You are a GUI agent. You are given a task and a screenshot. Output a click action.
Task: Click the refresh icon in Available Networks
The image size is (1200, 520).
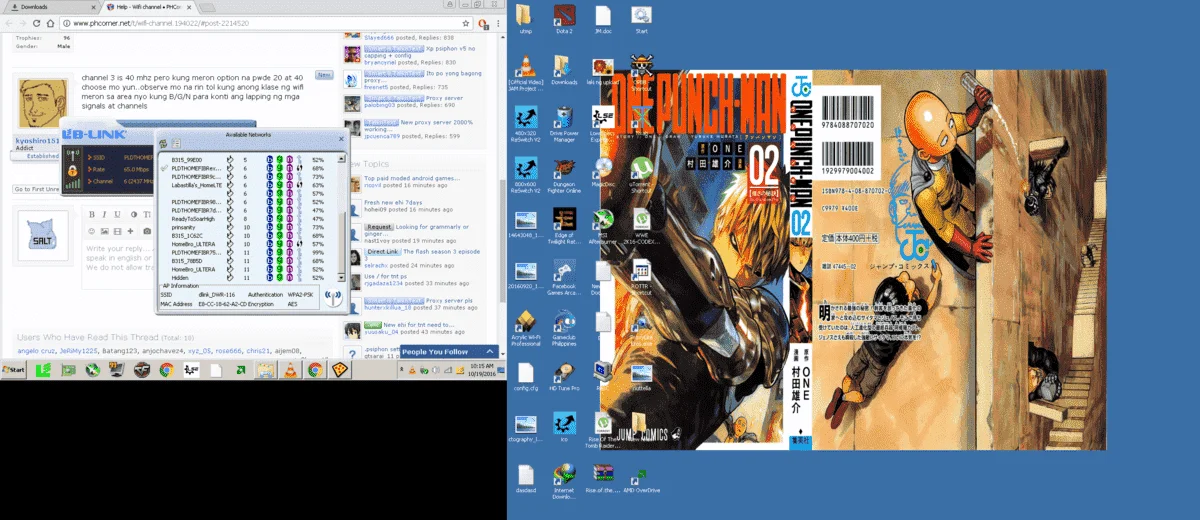point(162,144)
